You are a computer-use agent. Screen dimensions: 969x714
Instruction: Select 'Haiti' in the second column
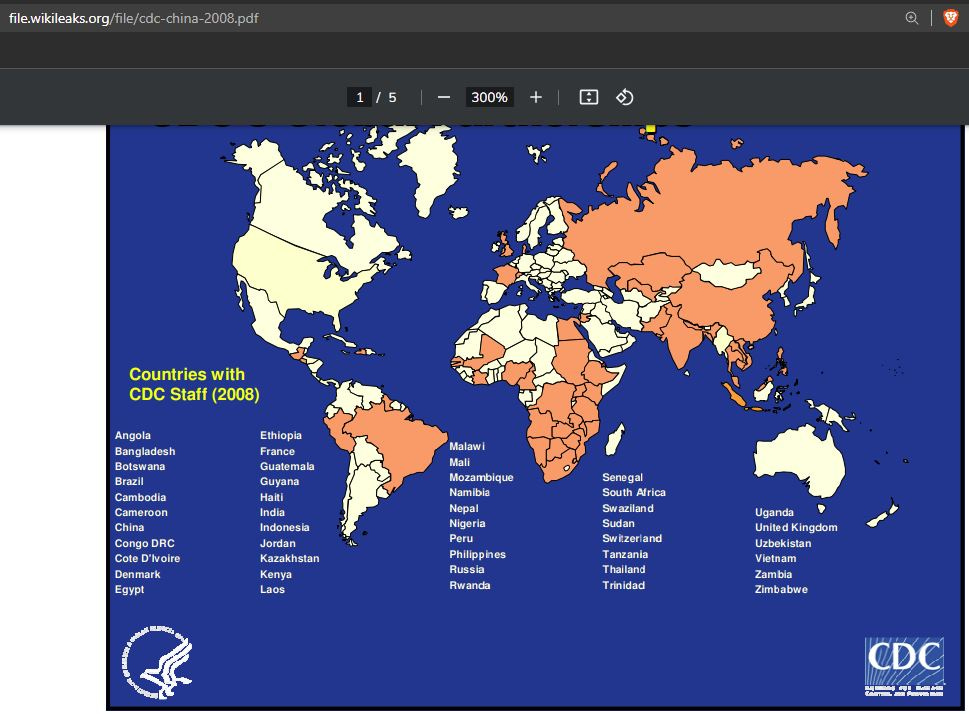(x=272, y=497)
